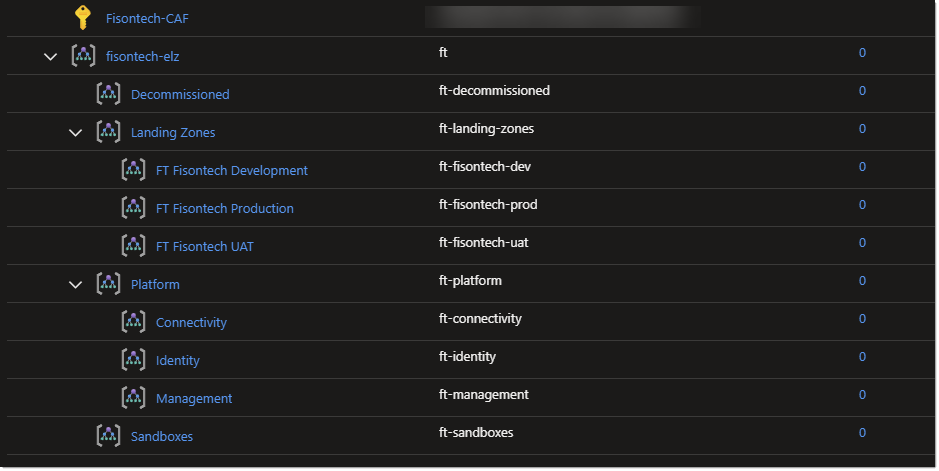Click the count for FT Fisontech Development
The height and width of the screenshot is (471, 939).
coord(862,166)
